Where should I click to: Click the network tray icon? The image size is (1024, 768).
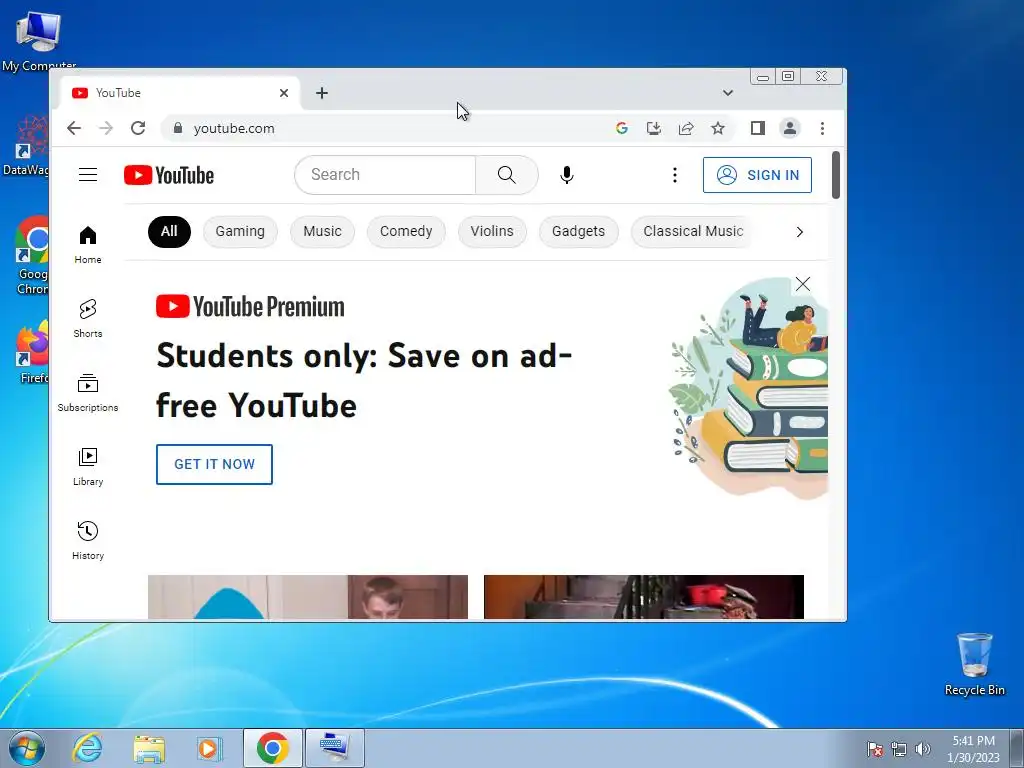(x=899, y=749)
